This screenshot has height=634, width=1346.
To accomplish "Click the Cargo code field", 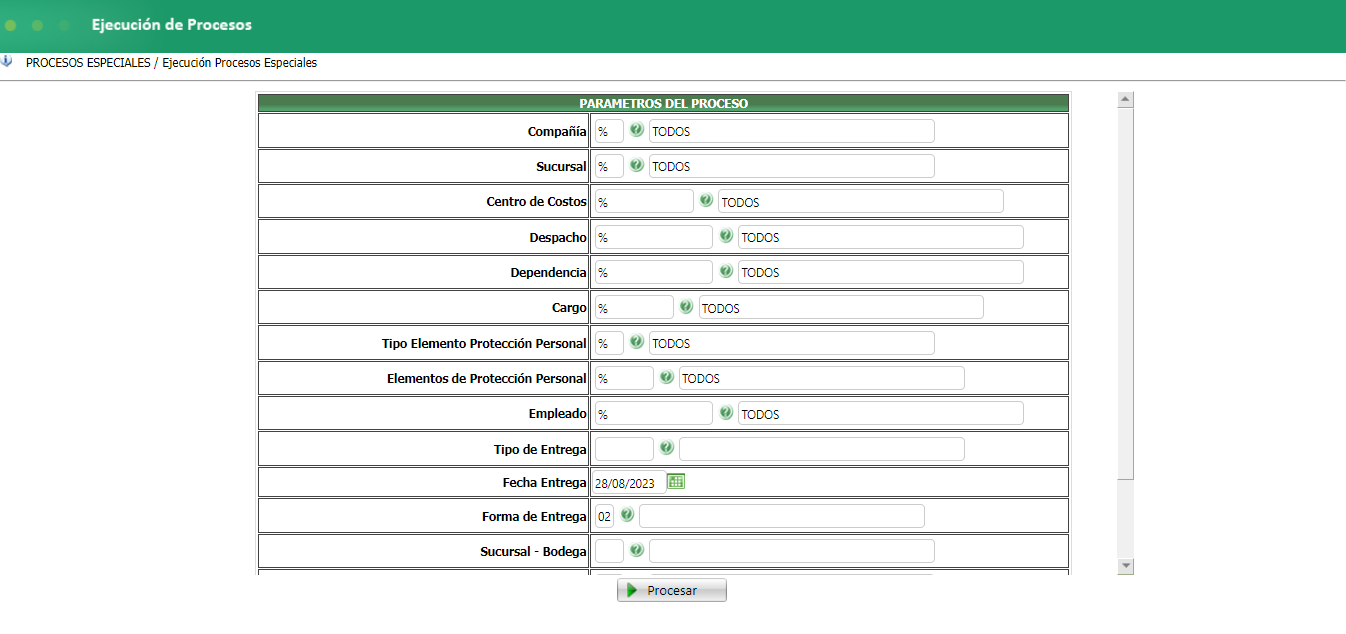I will [x=634, y=307].
